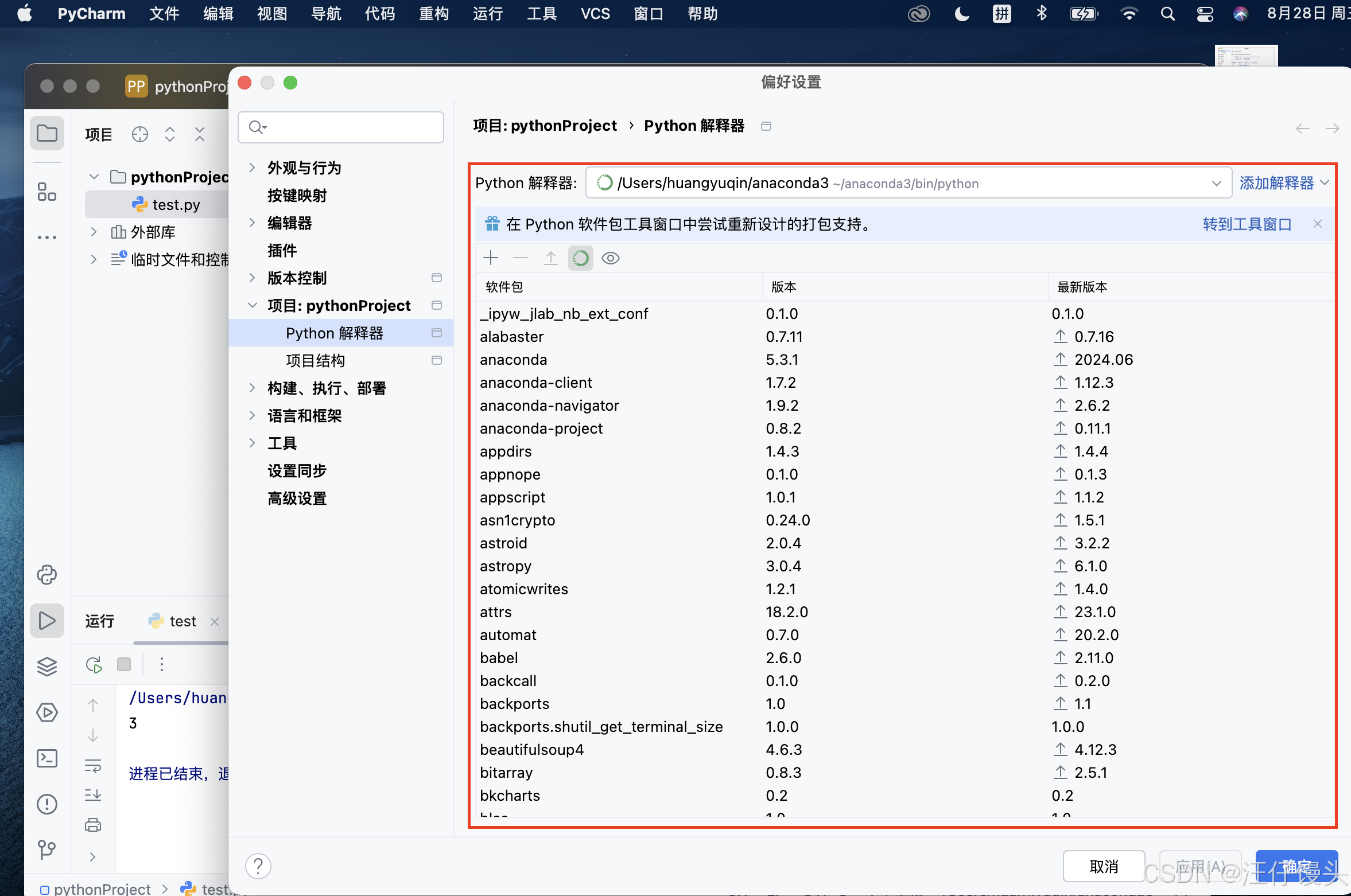1351x896 pixels.
Task: Click the project panel hide X icon
Action: (200, 134)
